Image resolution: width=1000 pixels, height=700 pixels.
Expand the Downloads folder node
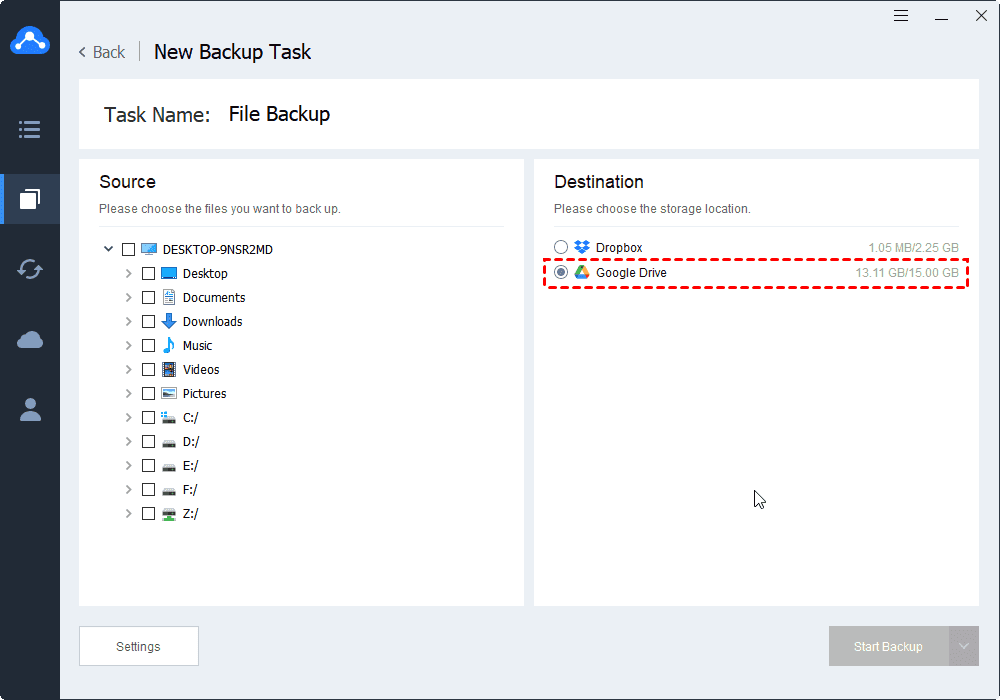click(128, 321)
